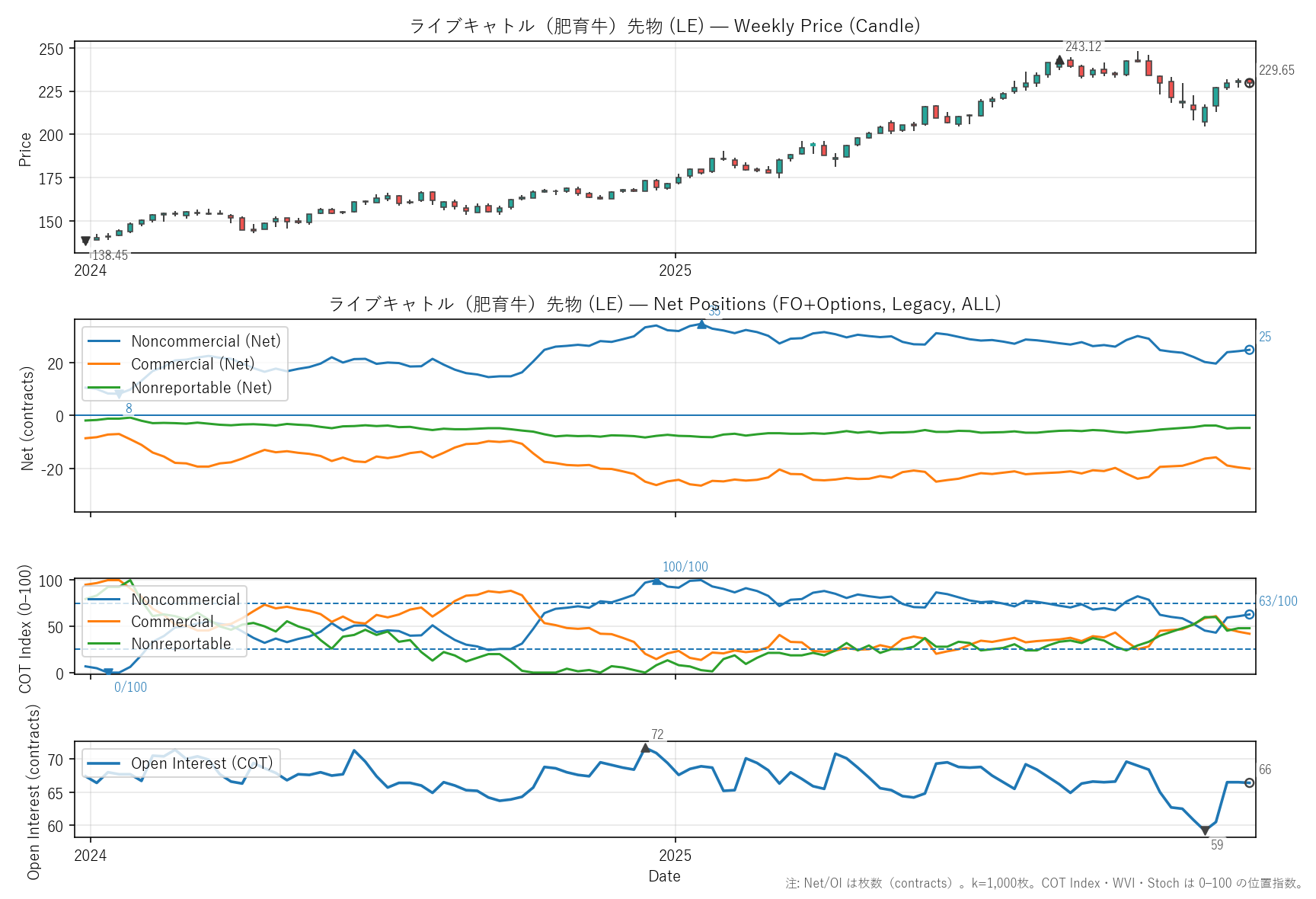Toggle Noncommercial (Net) legend entry

(206, 341)
